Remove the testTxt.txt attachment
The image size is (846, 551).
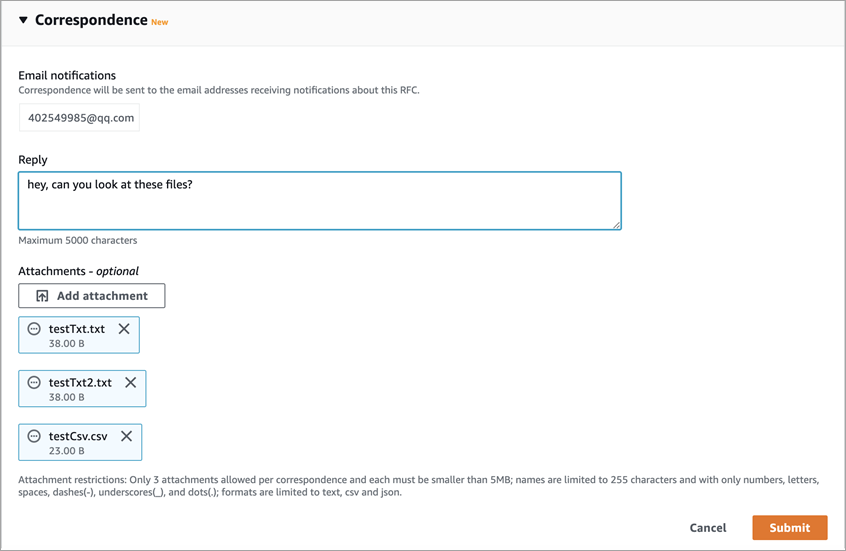[124, 329]
